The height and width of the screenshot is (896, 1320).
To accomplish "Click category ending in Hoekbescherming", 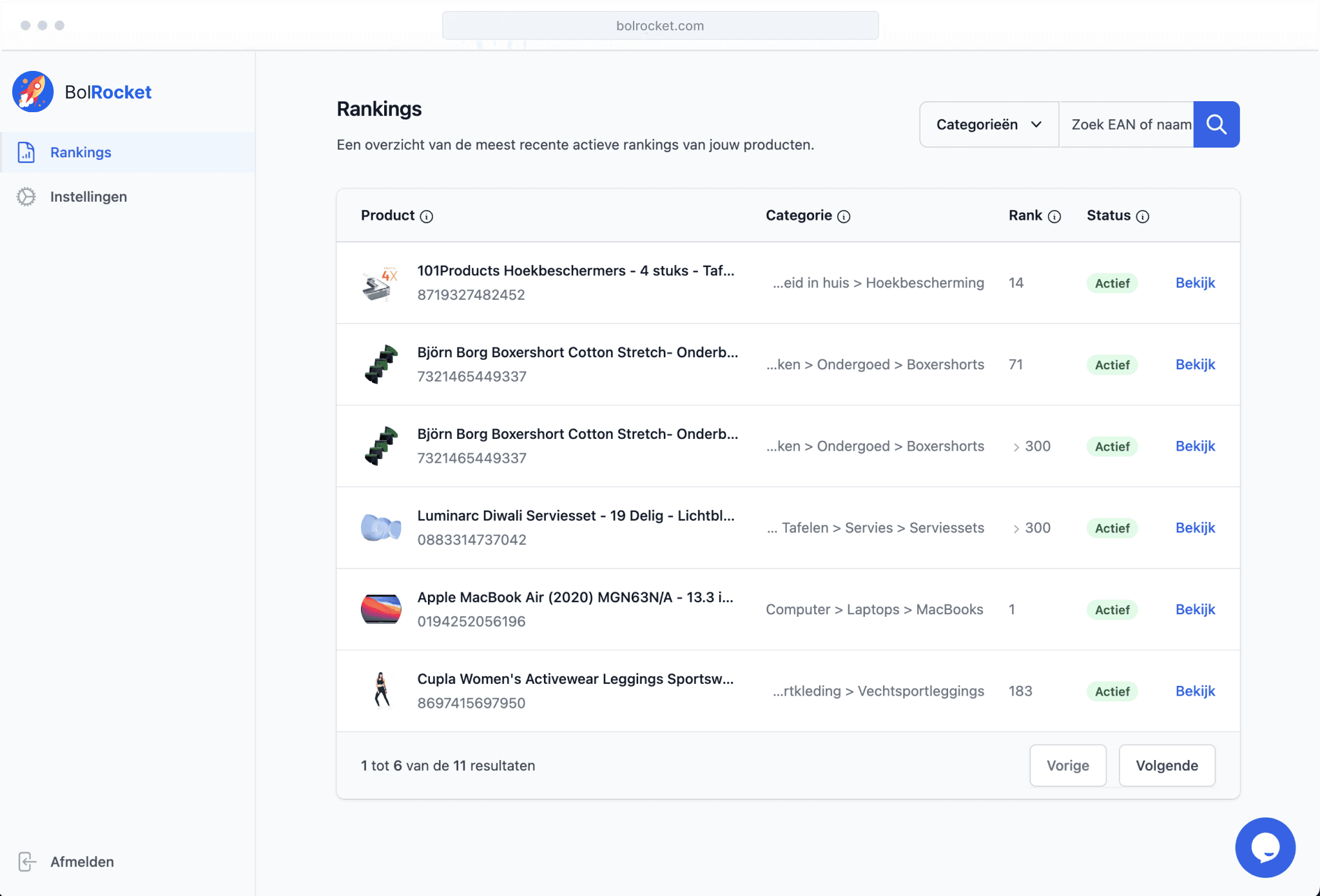I will (x=878, y=283).
